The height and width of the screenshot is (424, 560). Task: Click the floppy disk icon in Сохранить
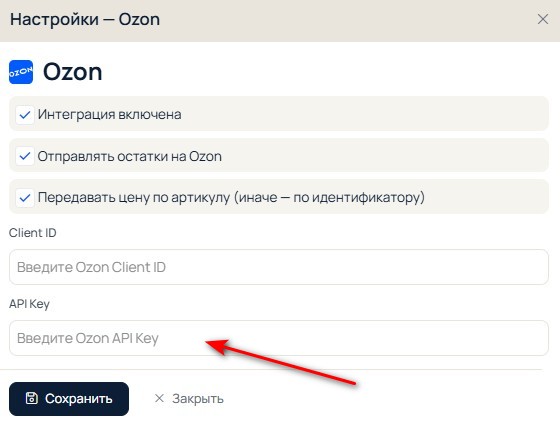[x=31, y=398]
